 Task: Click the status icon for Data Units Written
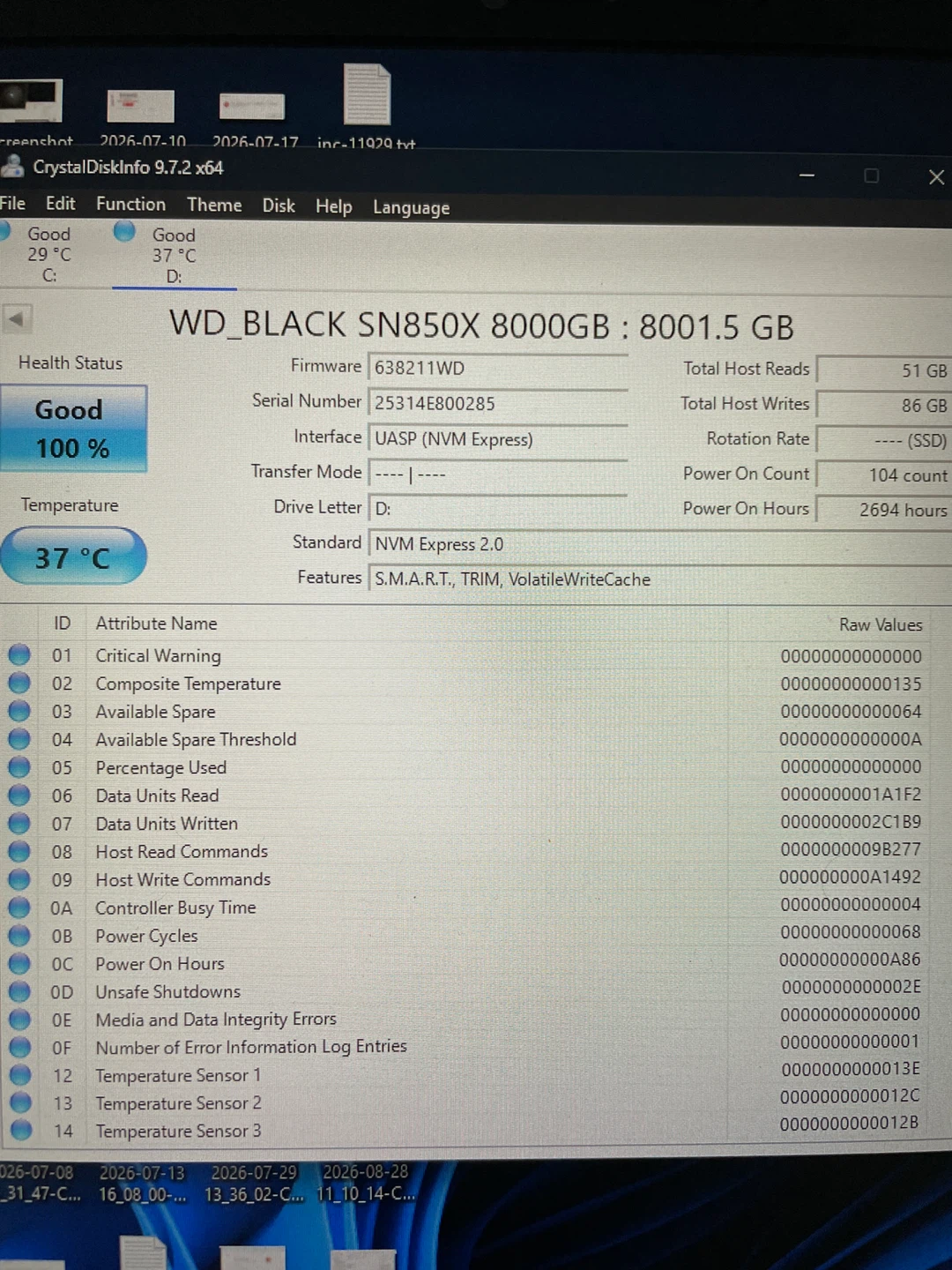coord(19,823)
